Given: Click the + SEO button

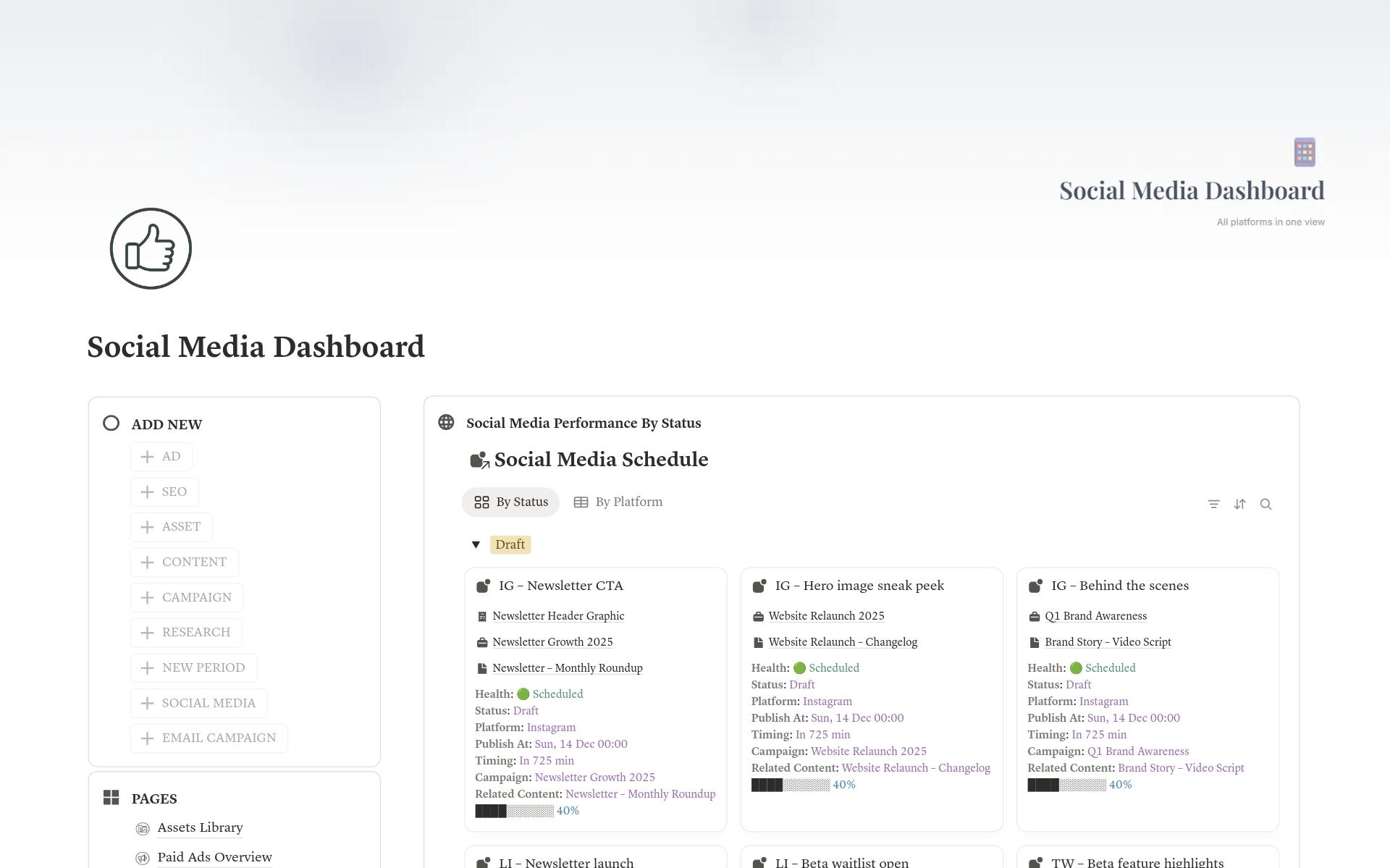Looking at the screenshot, I should [x=164, y=492].
